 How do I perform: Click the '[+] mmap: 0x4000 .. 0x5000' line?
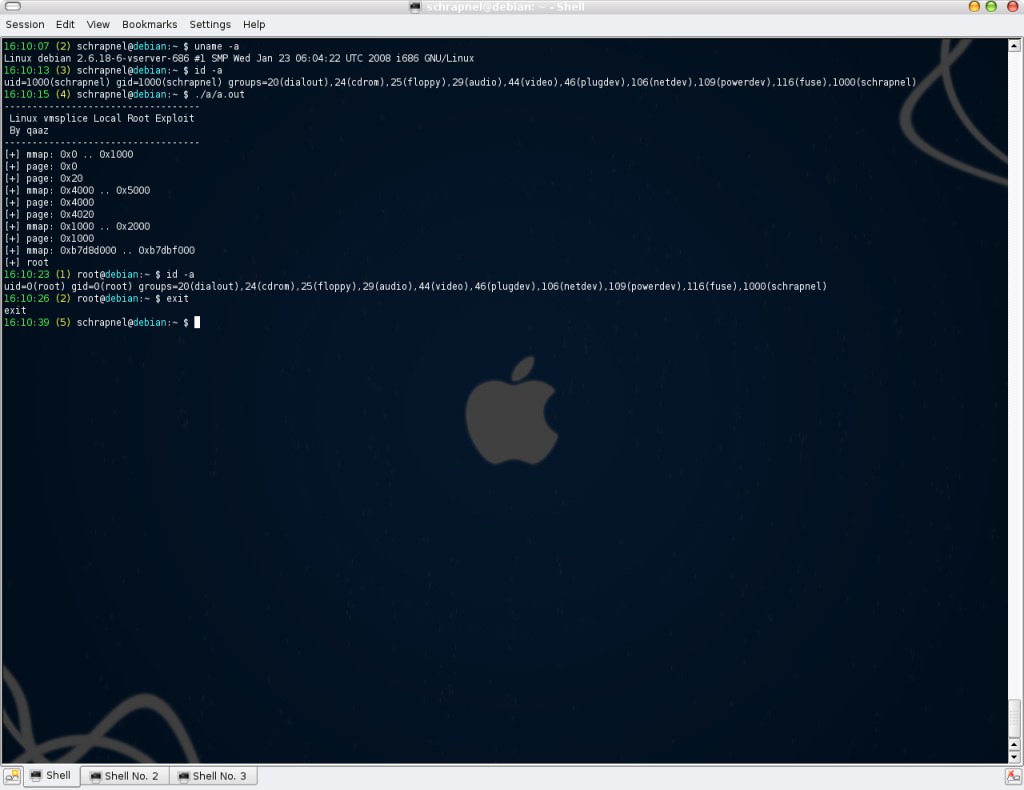pyautogui.click(x=77, y=190)
